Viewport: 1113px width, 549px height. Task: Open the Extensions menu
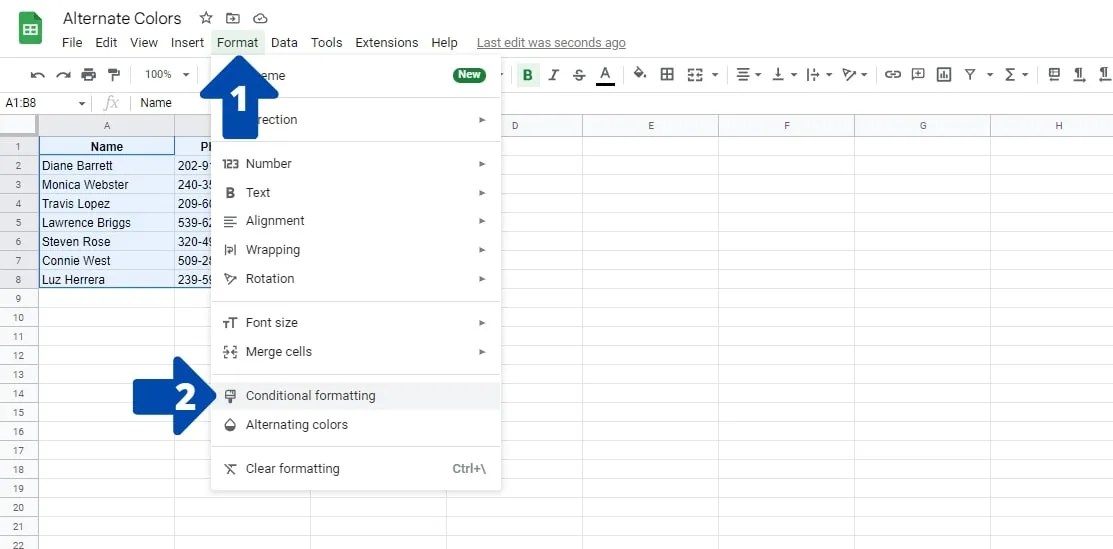coord(387,43)
